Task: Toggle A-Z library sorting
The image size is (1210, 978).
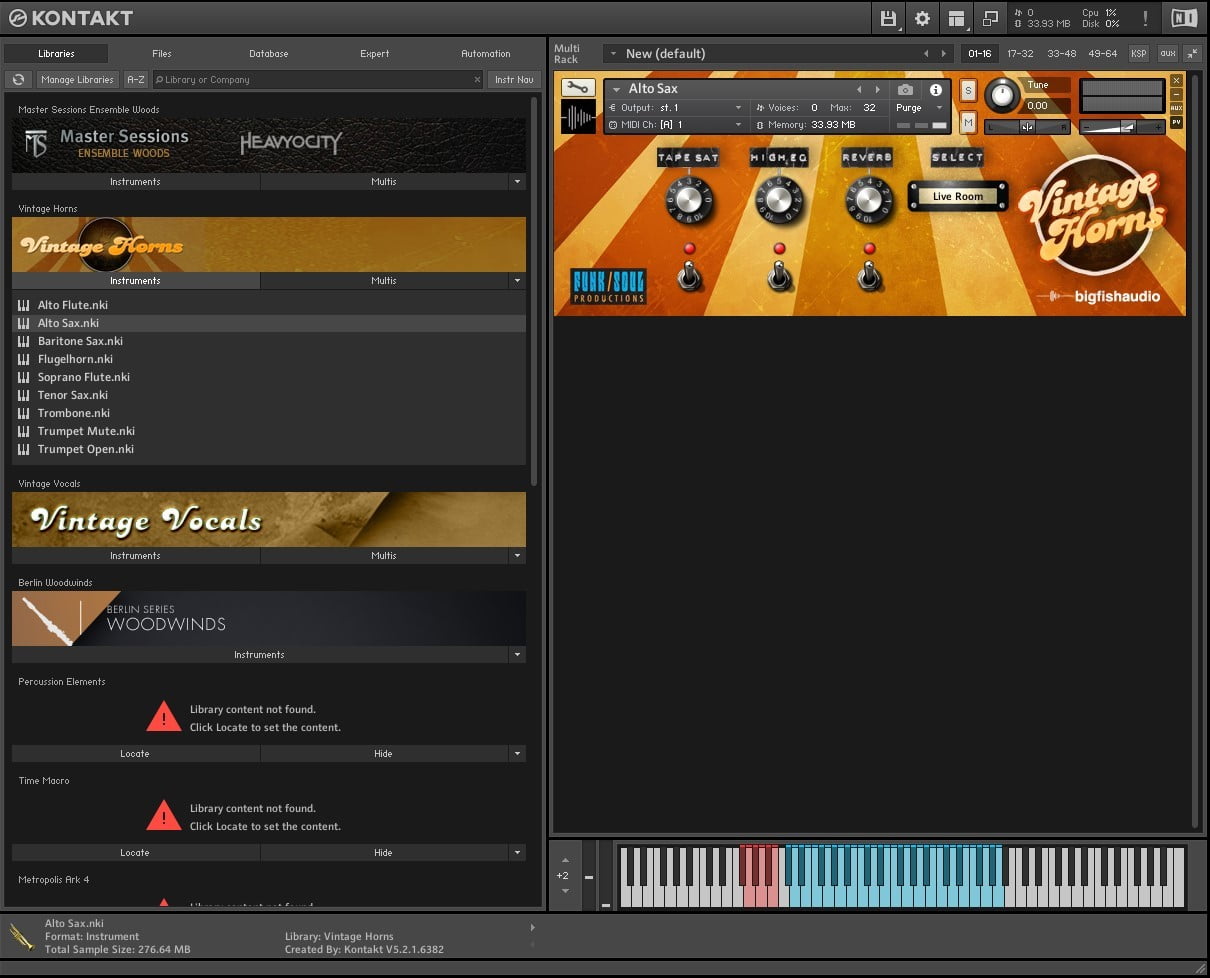Action: [136, 79]
